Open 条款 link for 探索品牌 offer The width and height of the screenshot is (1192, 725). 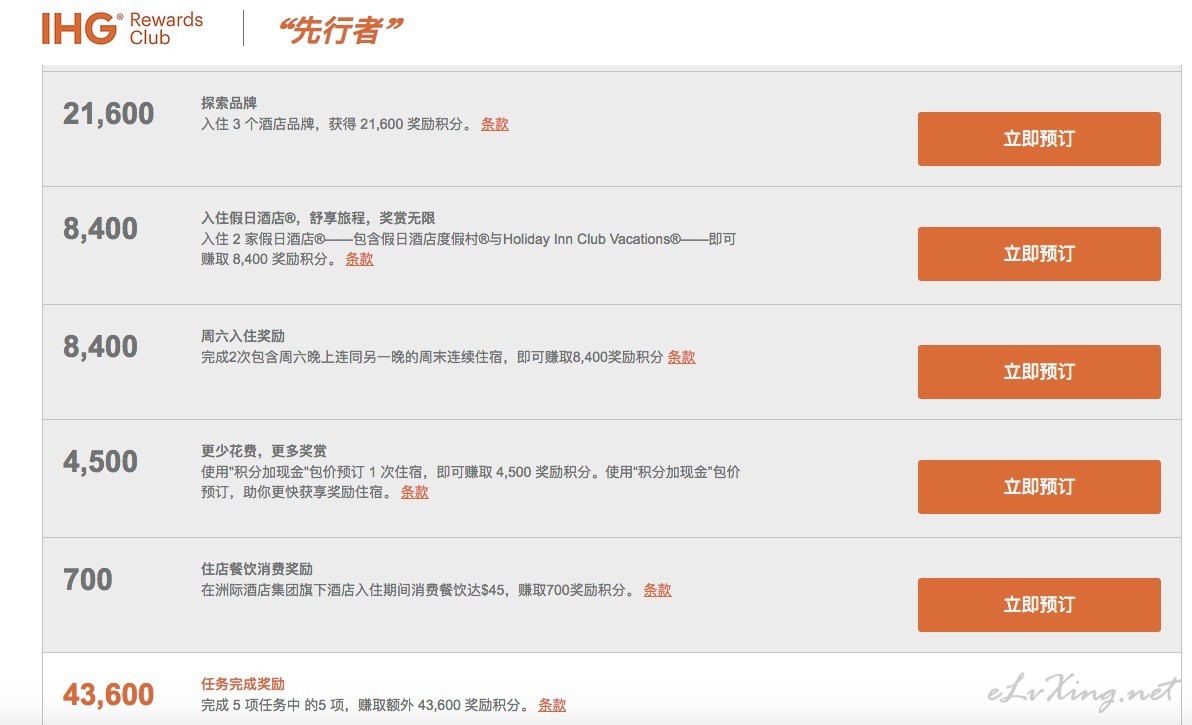(x=495, y=124)
